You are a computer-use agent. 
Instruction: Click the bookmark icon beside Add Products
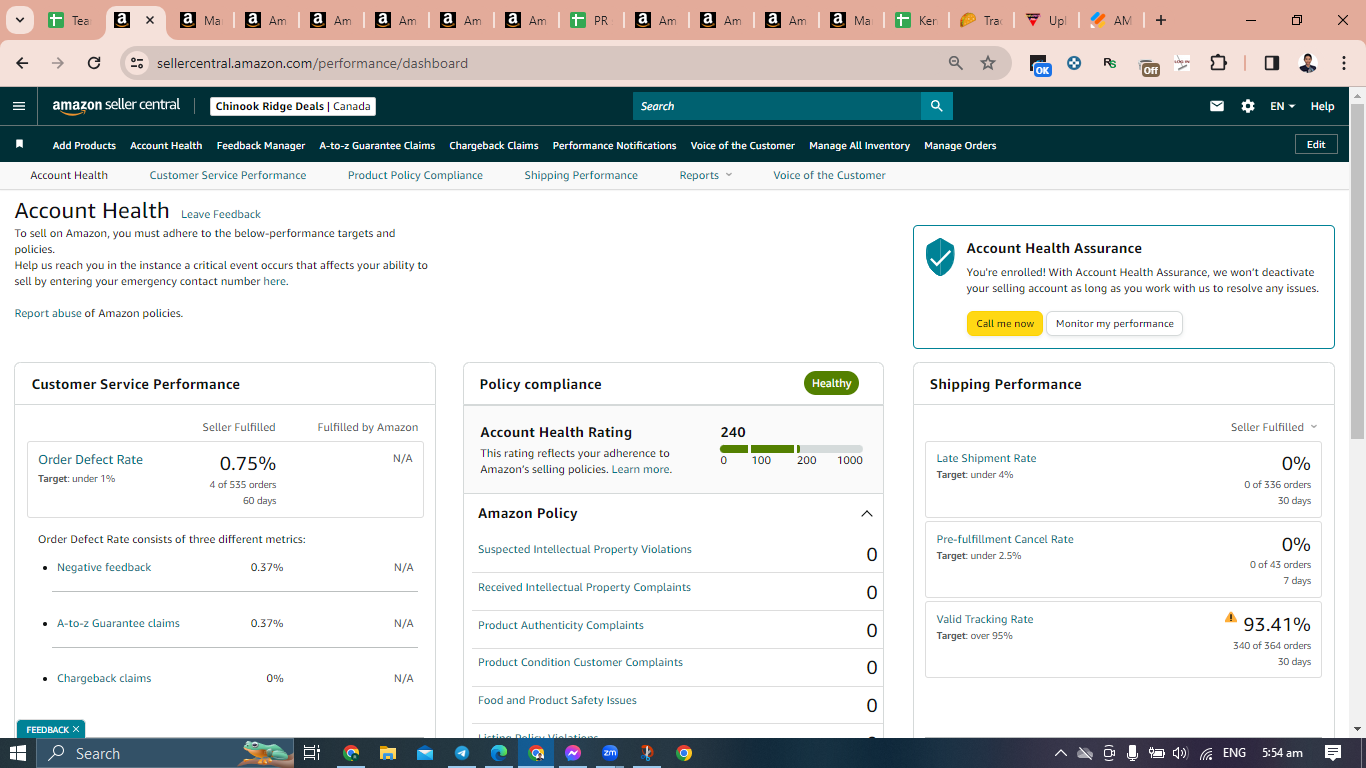[x=19, y=145]
